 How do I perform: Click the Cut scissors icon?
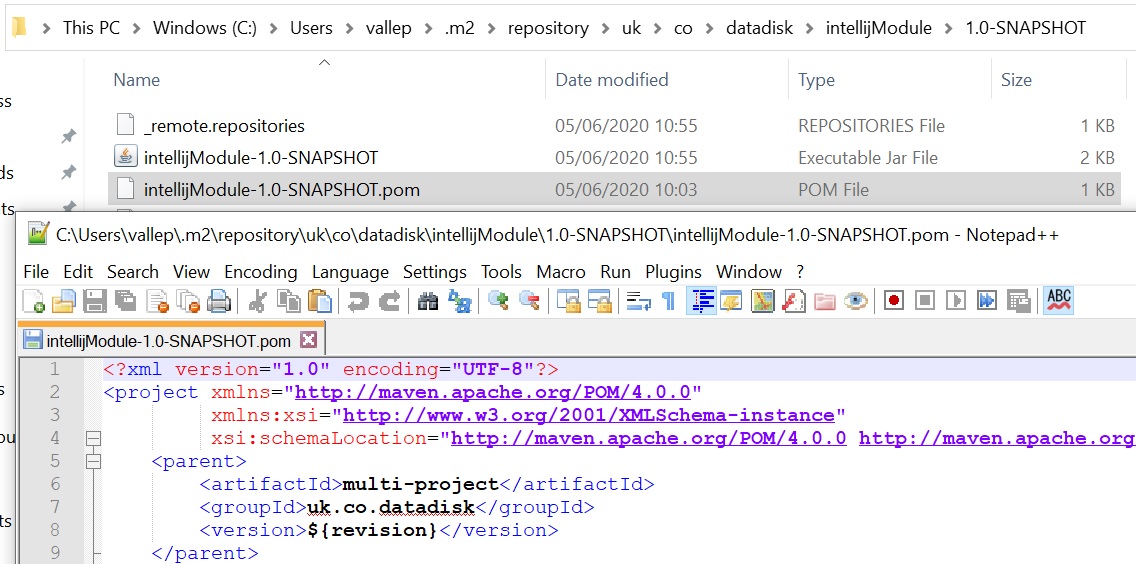pos(258,301)
